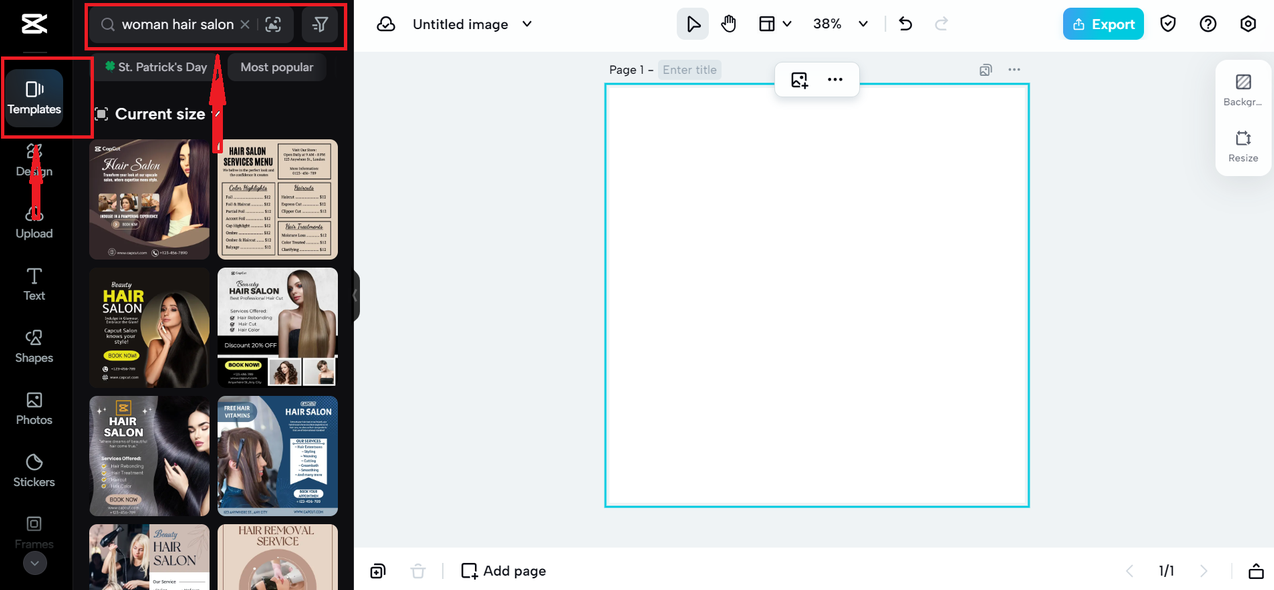Open the Upload panel
Screen dimensions: 1274x590
coord(34,222)
